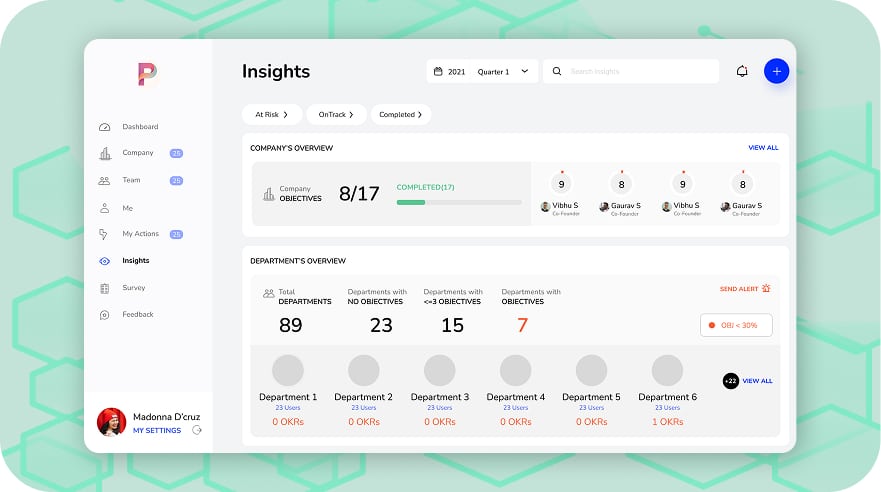Expand the OnTrack filter chip
881x492 pixels.
[x=336, y=115]
